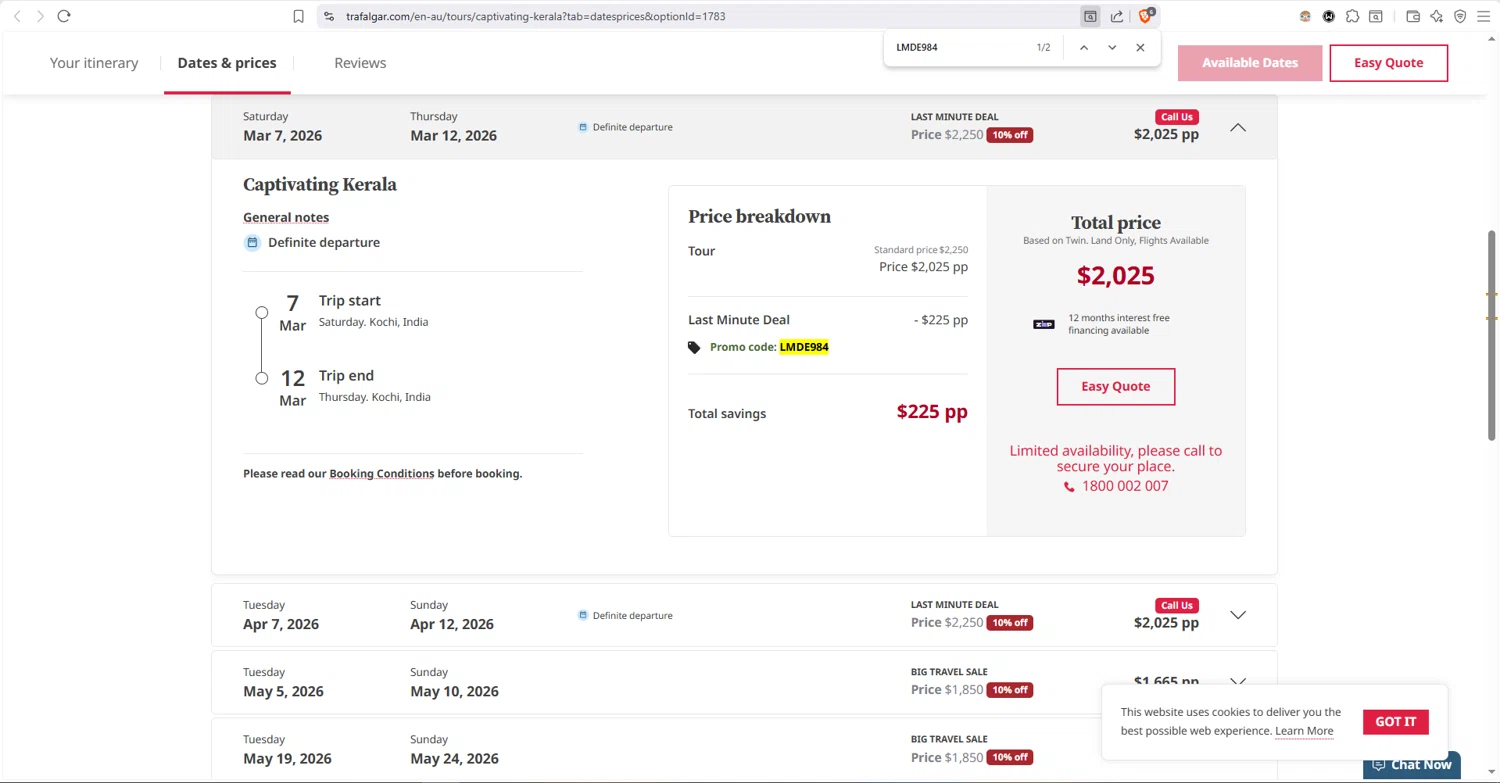This screenshot has width=1500, height=783.
Task: Open the Your itinerary tab
Action: pyautogui.click(x=94, y=62)
